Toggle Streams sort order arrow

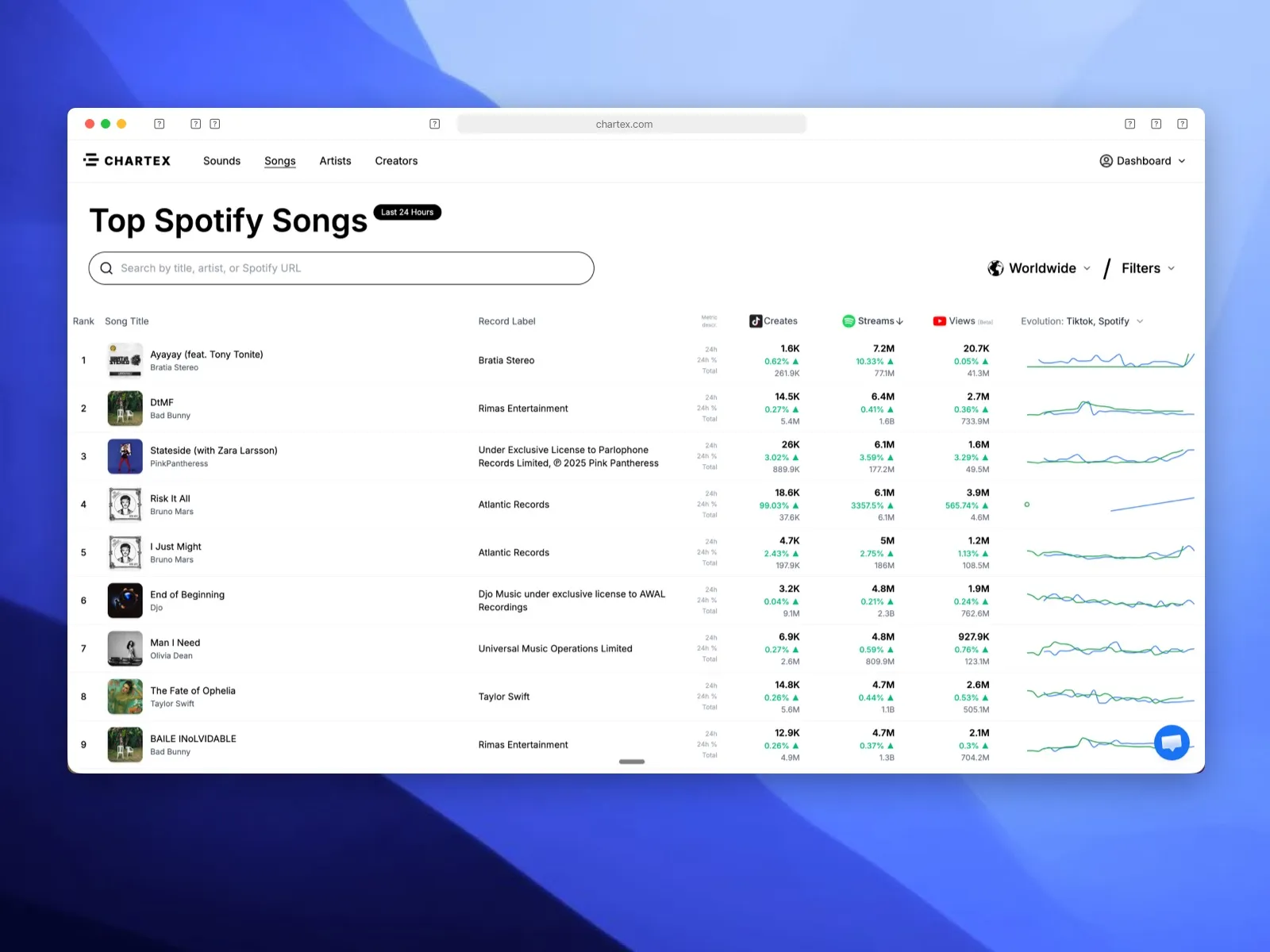900,321
